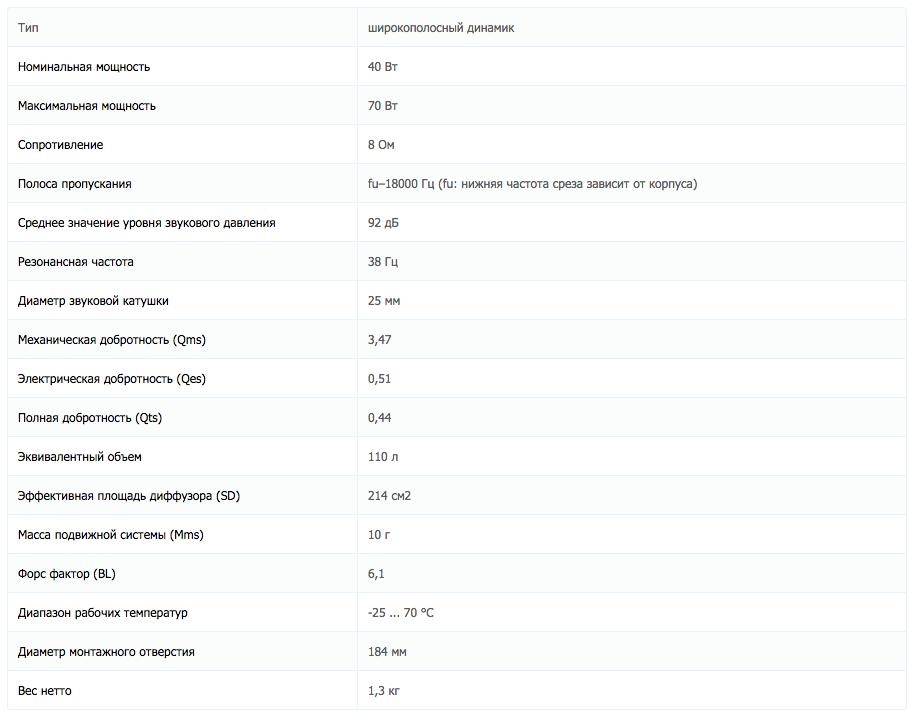Select the "214 см2" diffuser area value

click(390, 496)
